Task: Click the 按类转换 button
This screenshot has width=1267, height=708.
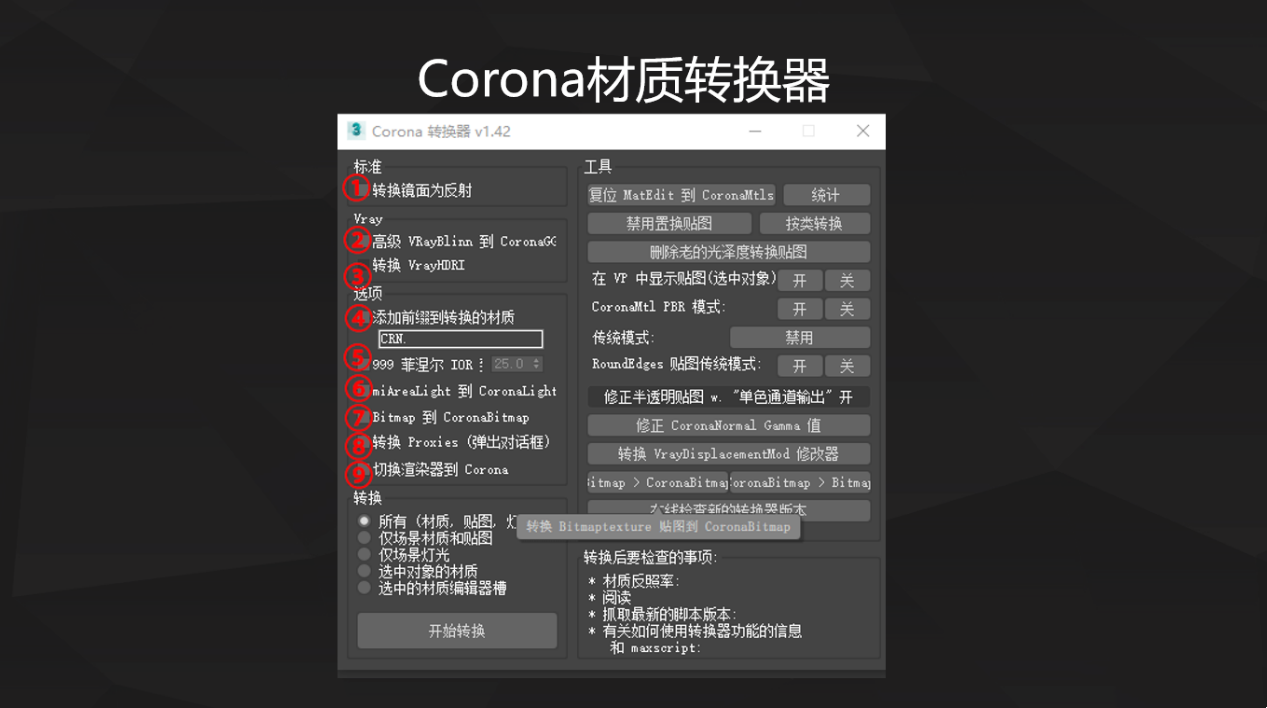Action: pyautogui.click(x=814, y=223)
